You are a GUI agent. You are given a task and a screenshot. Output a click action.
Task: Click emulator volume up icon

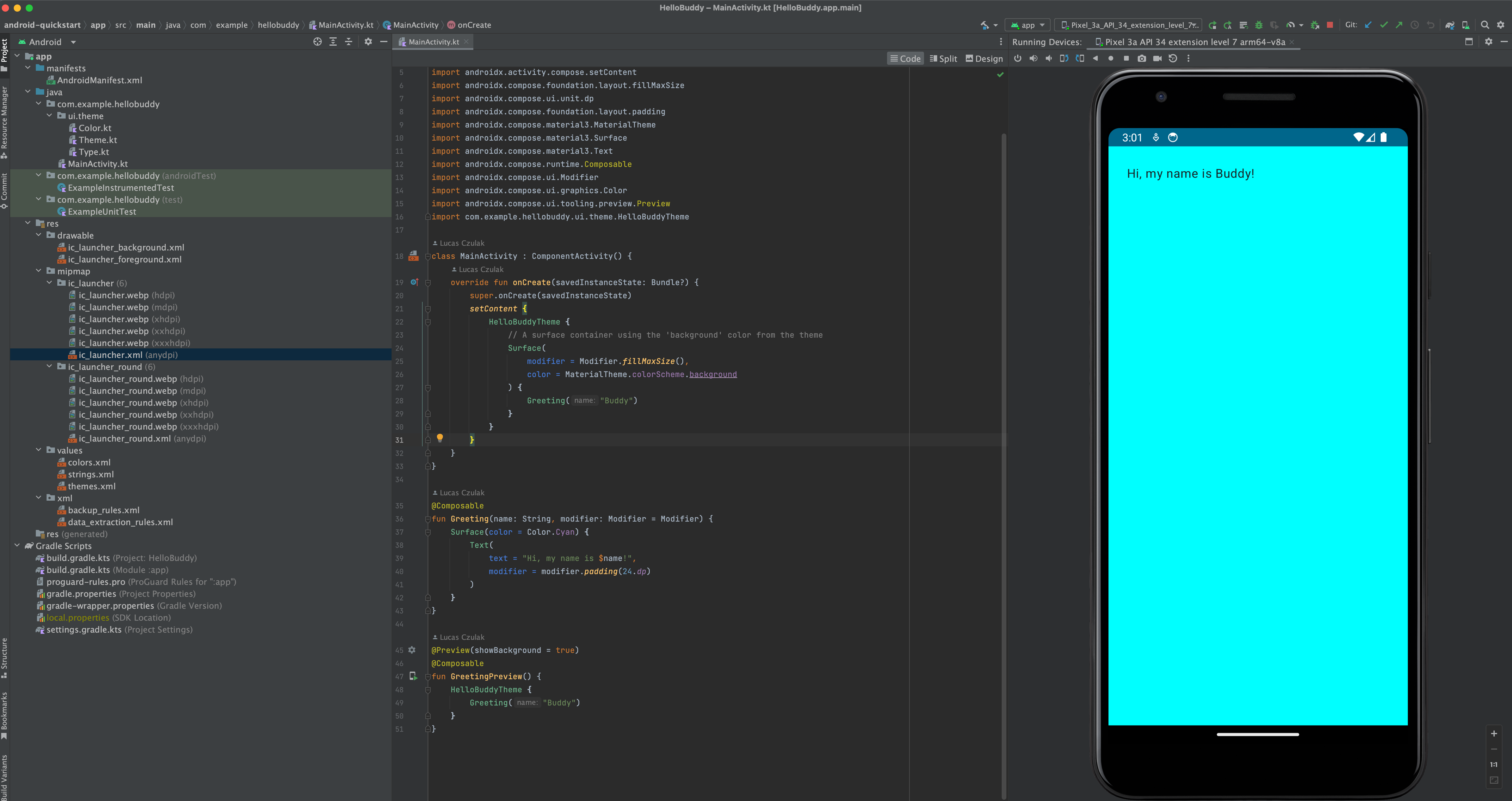pyautogui.click(x=1033, y=58)
